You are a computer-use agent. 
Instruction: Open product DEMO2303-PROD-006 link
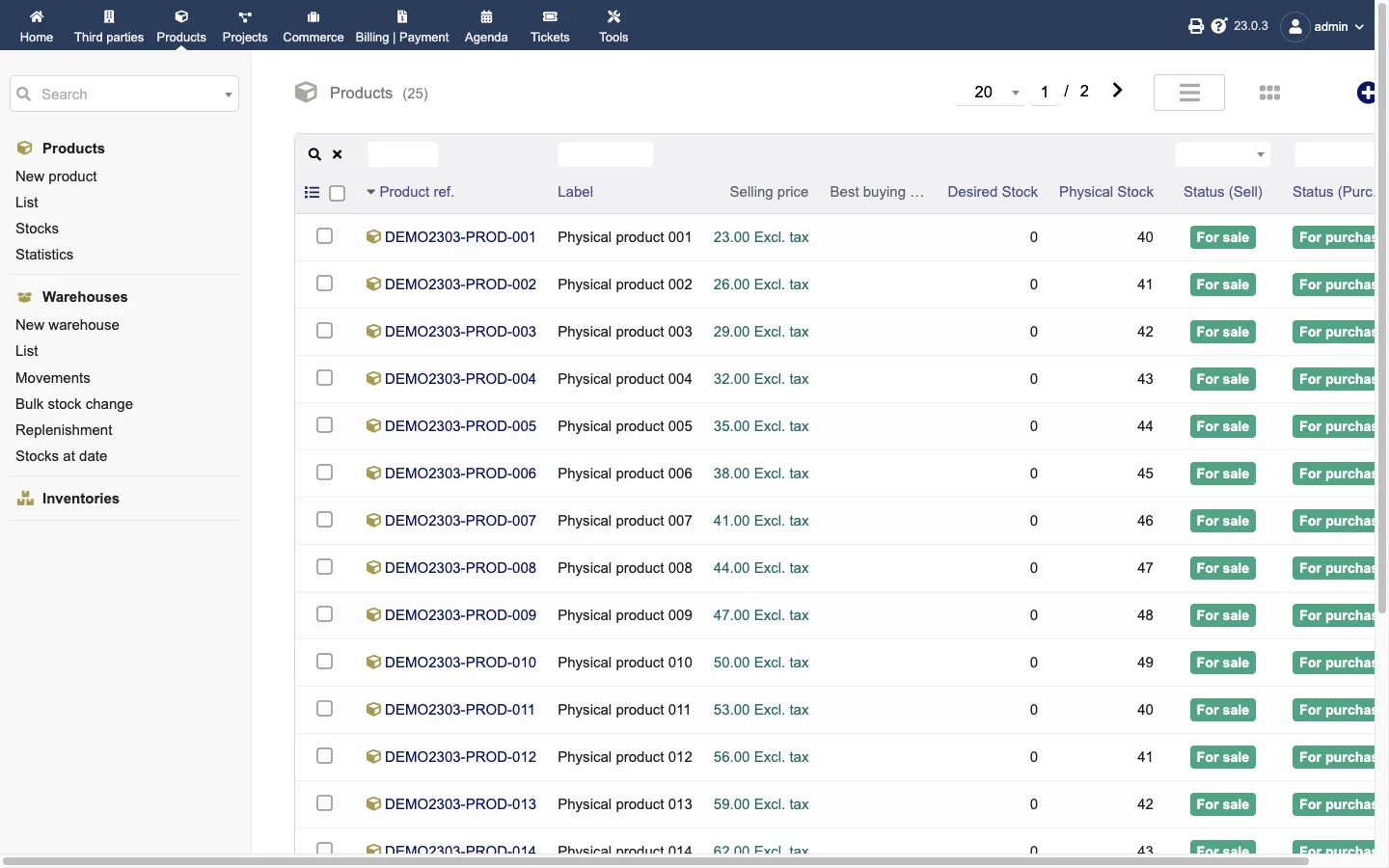pyautogui.click(x=460, y=474)
